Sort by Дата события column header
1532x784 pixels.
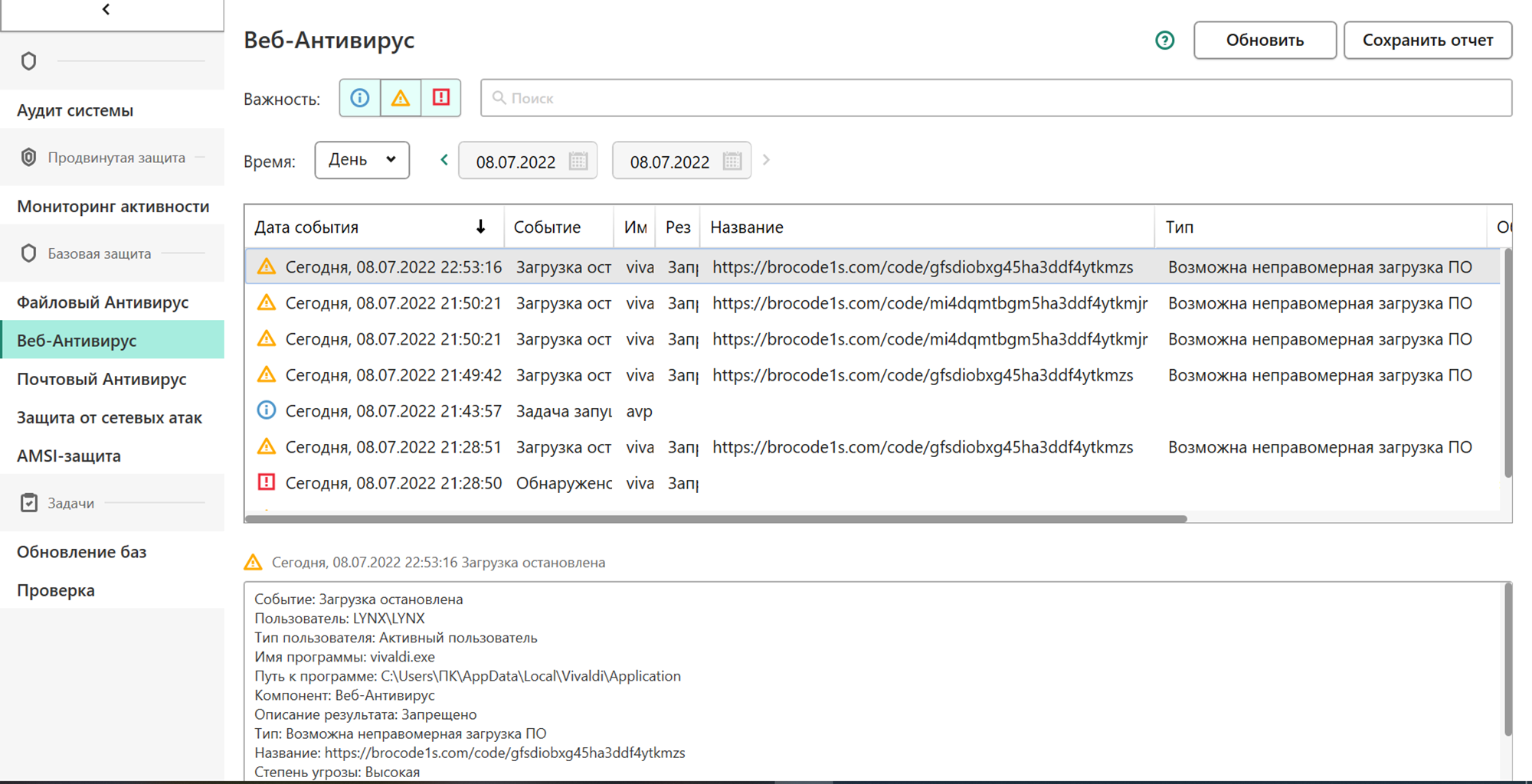pyautogui.click(x=374, y=227)
